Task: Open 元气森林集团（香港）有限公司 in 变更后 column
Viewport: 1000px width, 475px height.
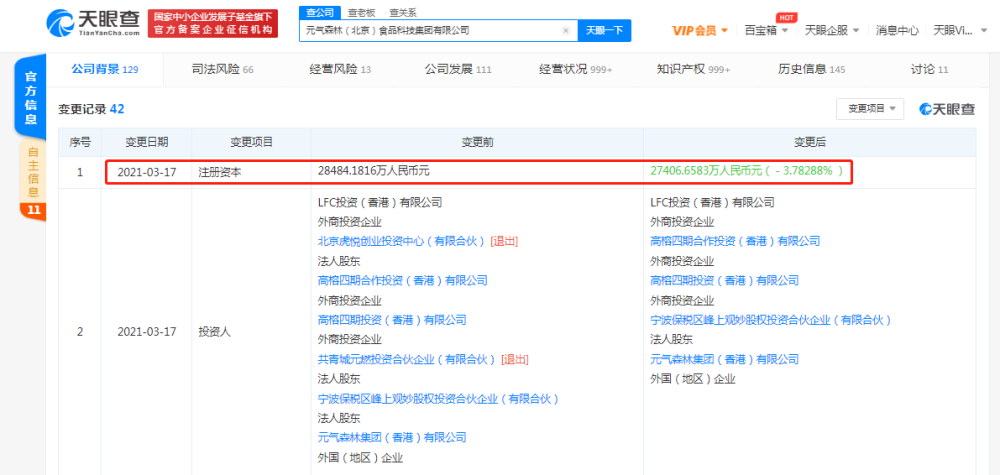Action: point(724,360)
